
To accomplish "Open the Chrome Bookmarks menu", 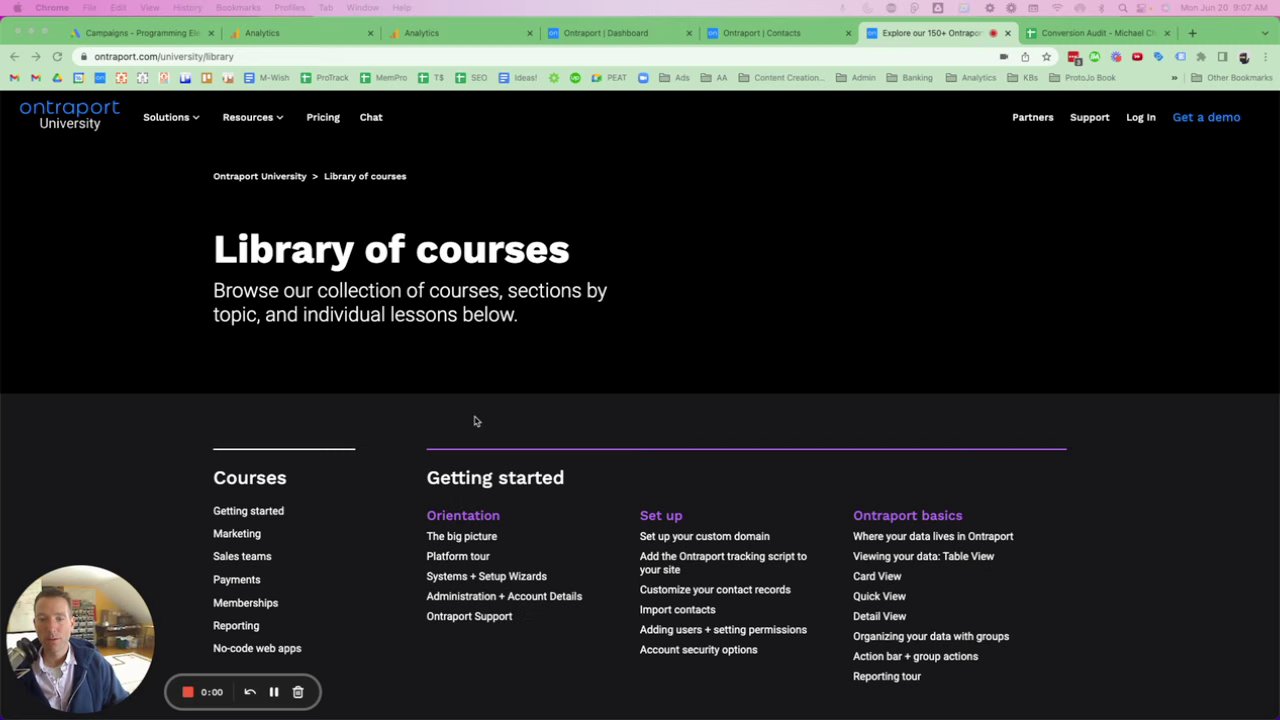I will 238,8.
